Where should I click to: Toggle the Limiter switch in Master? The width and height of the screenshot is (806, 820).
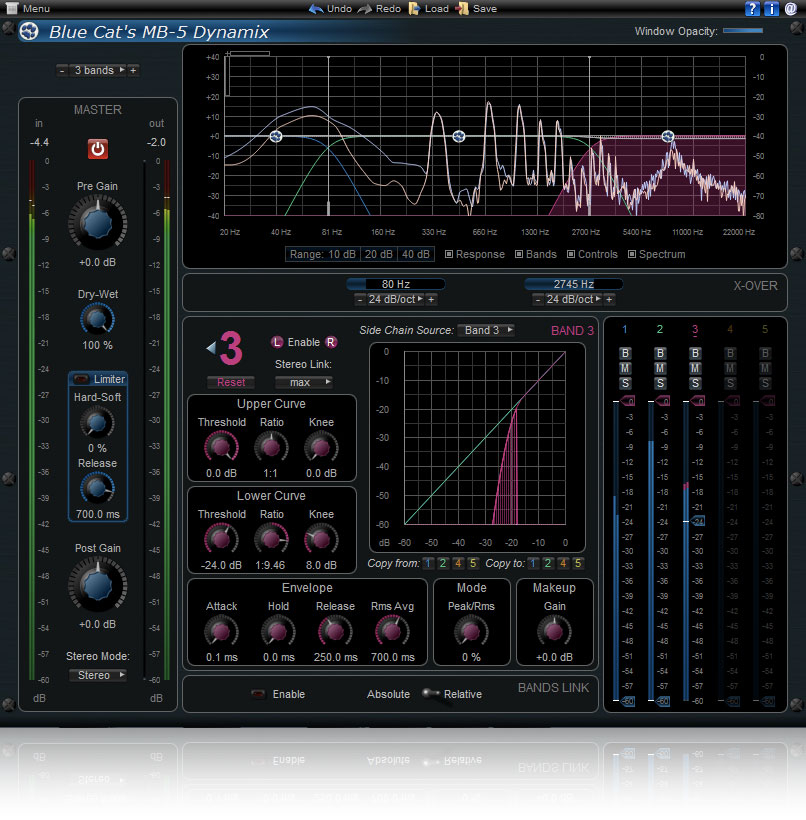pos(80,379)
